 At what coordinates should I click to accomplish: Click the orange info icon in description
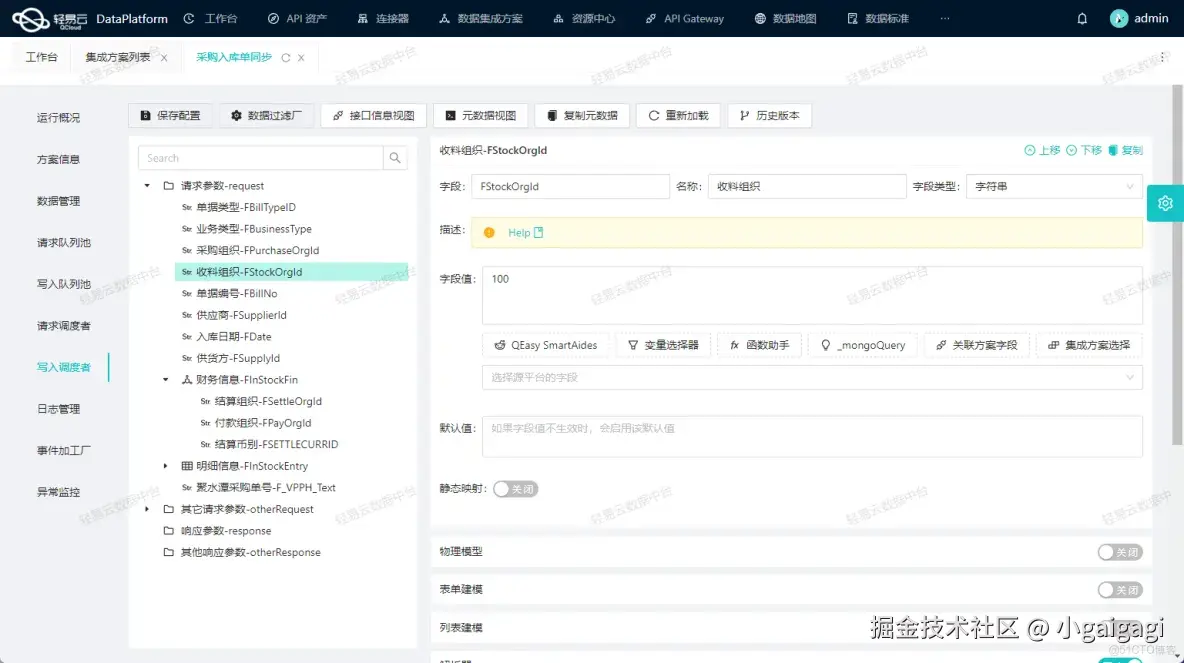point(489,233)
